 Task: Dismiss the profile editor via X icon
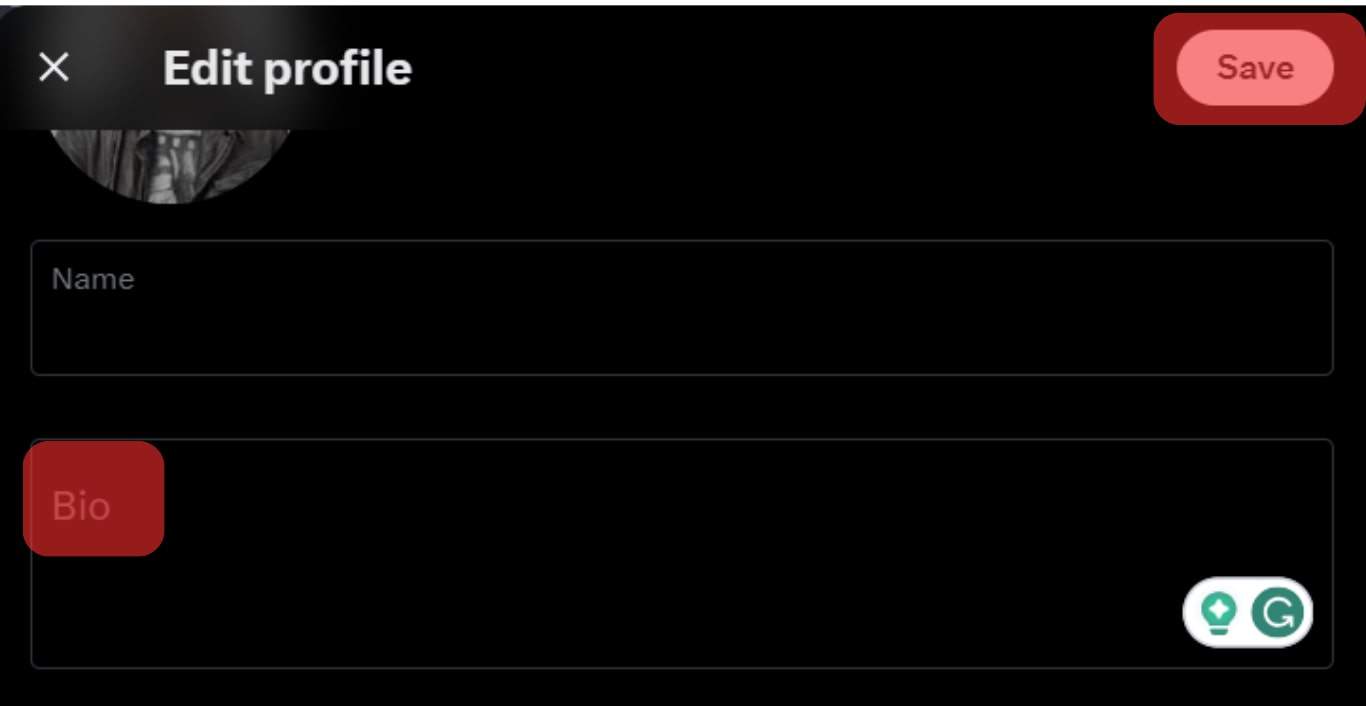point(53,68)
